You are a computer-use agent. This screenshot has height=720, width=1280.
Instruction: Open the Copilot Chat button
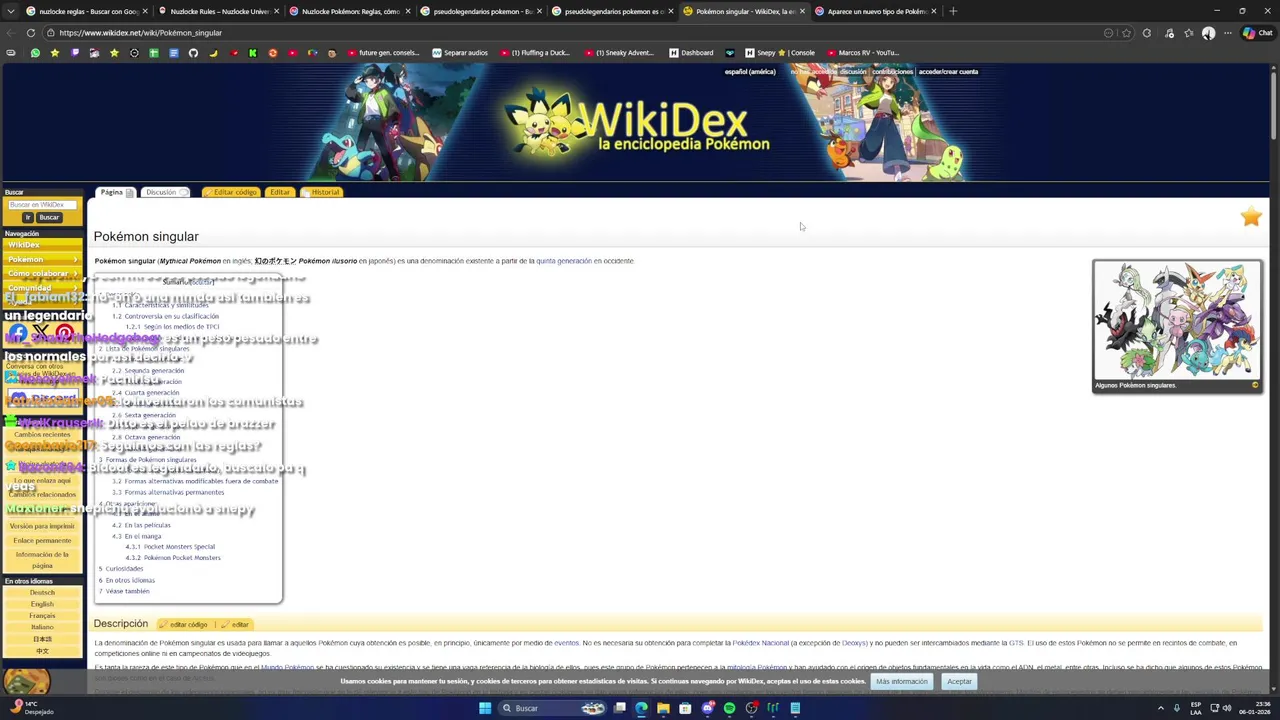coord(1257,33)
